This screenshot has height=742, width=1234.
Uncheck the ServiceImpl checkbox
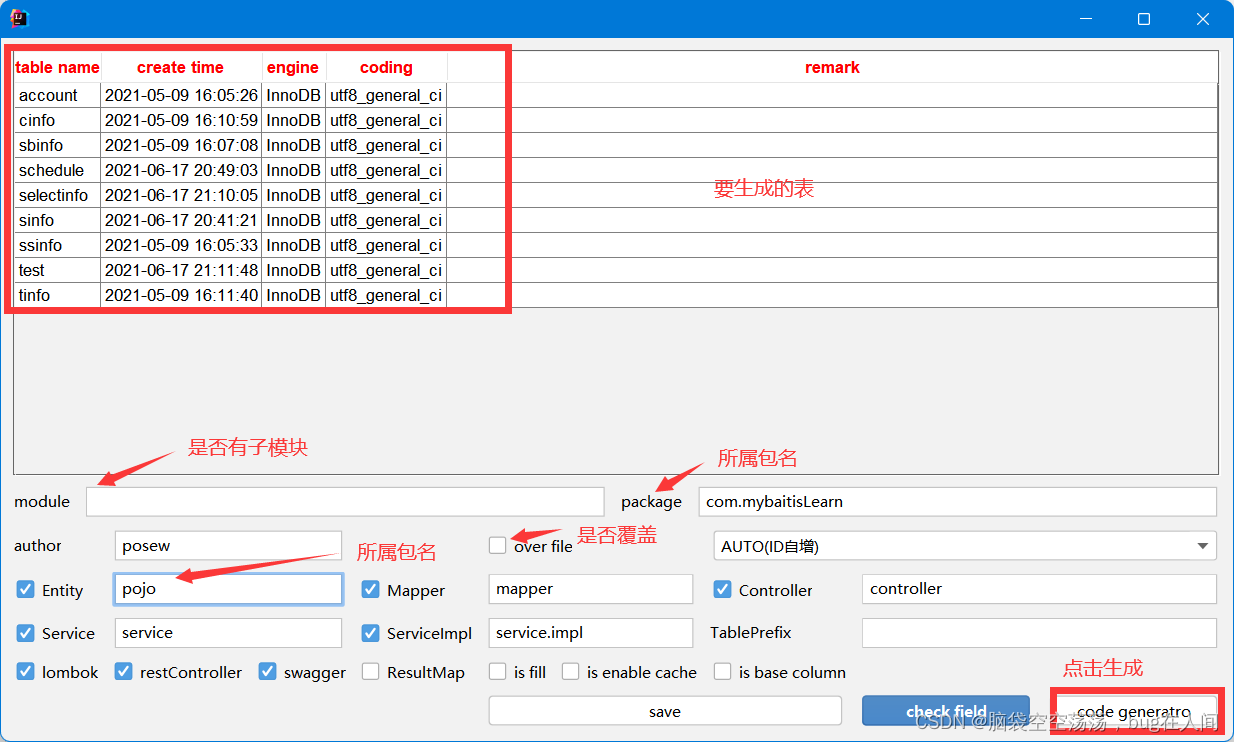coord(371,633)
